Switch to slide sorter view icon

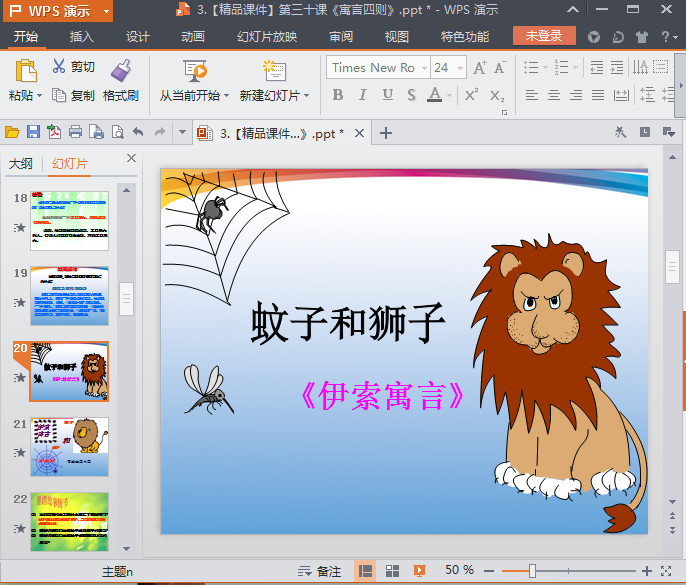click(392, 571)
